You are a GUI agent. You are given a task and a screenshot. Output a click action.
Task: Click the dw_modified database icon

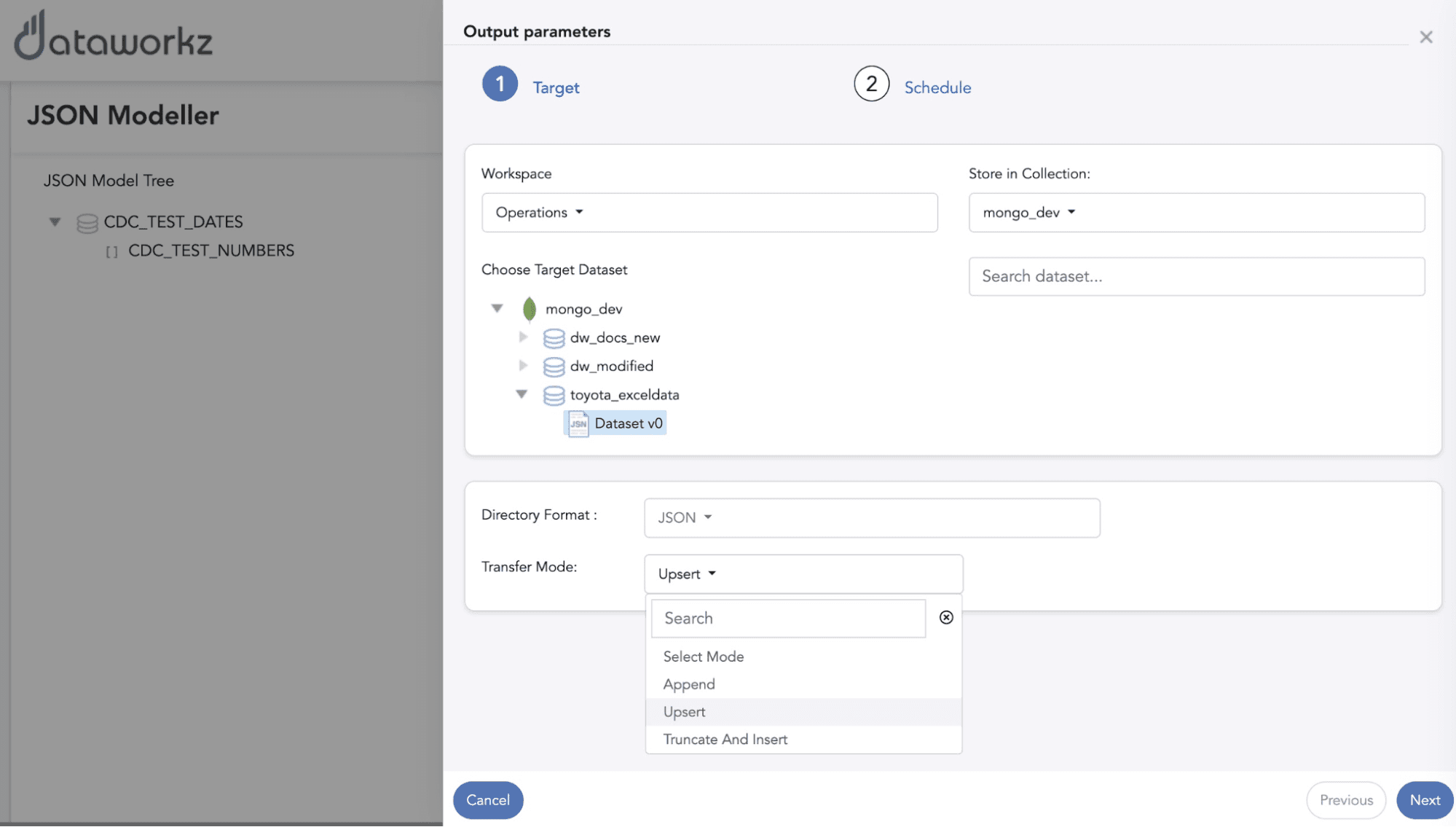click(554, 367)
